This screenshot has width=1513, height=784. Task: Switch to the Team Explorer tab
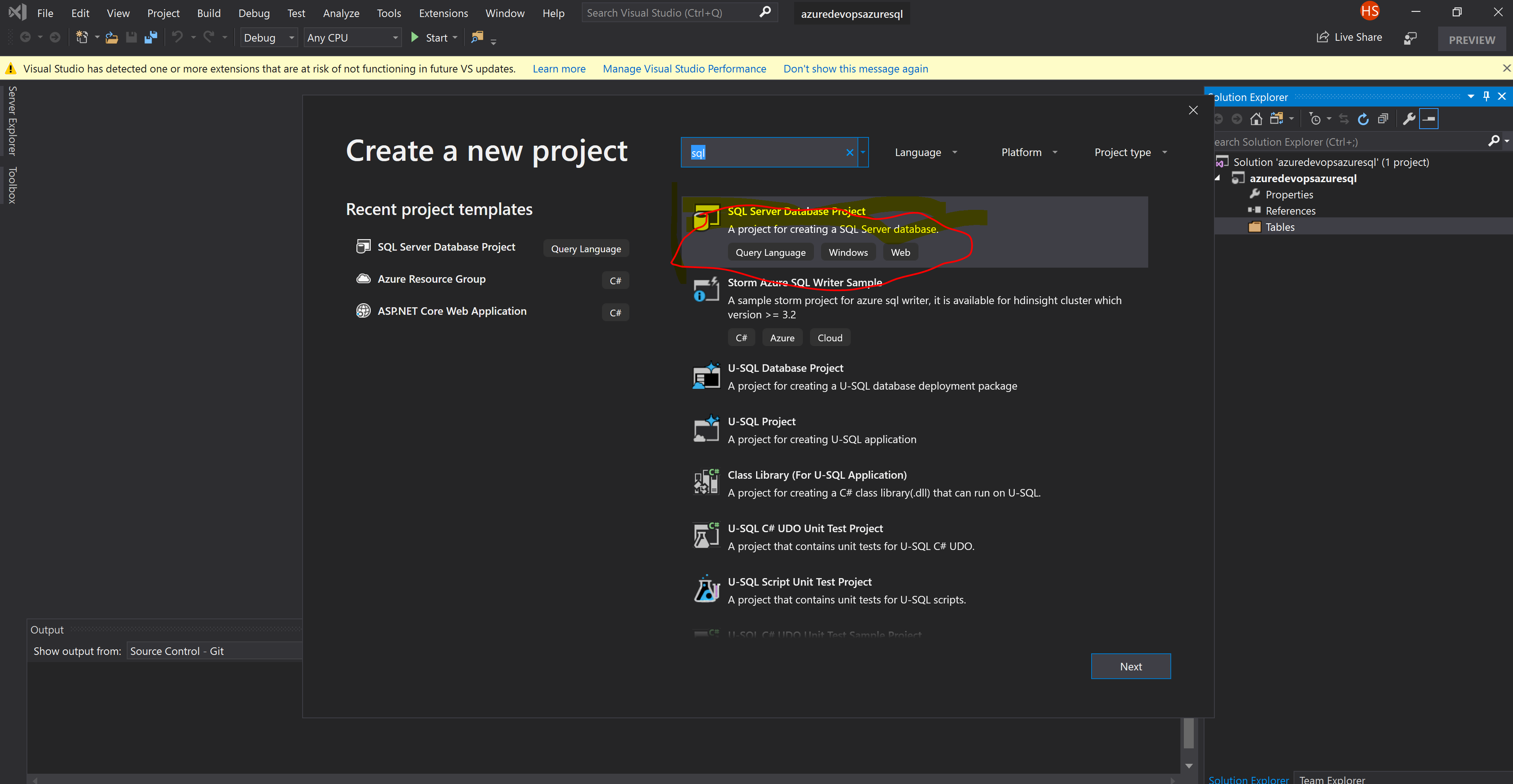[x=1332, y=779]
